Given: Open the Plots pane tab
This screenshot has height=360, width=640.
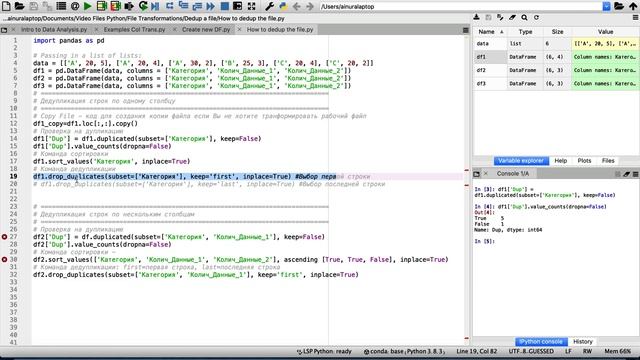Looking at the screenshot, I should click(584, 160).
